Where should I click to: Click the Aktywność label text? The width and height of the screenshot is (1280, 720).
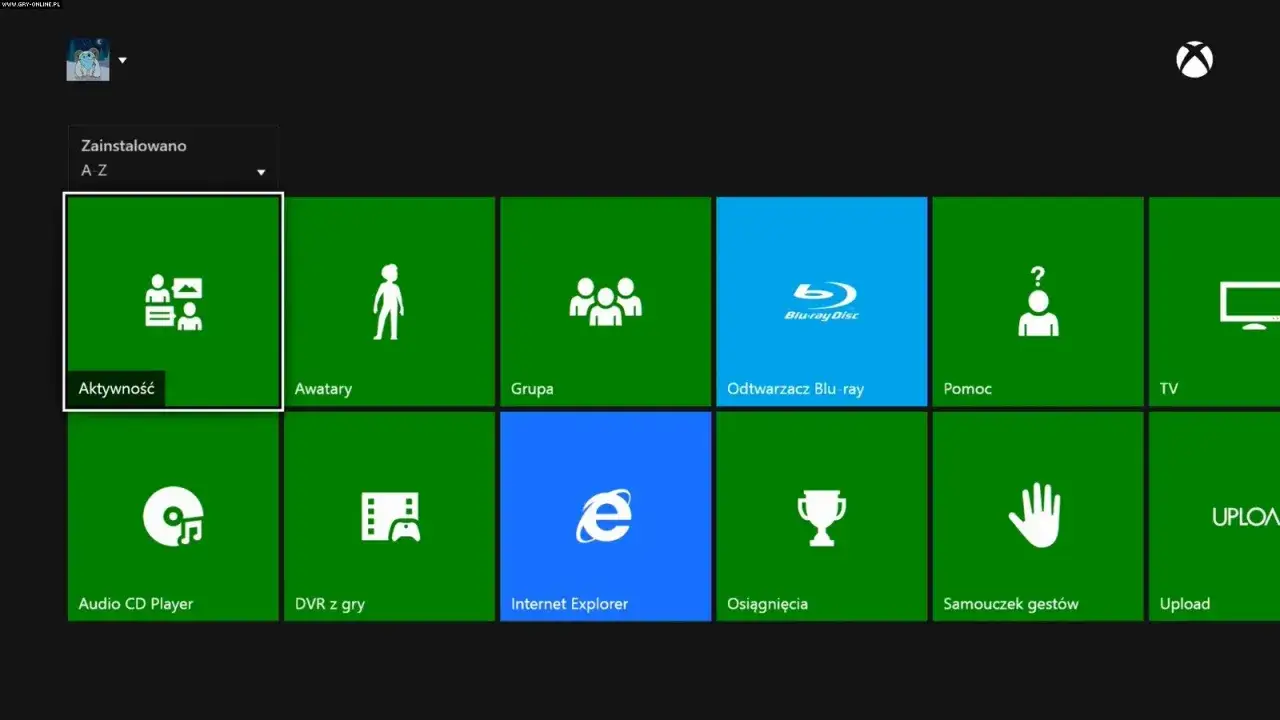pos(116,388)
